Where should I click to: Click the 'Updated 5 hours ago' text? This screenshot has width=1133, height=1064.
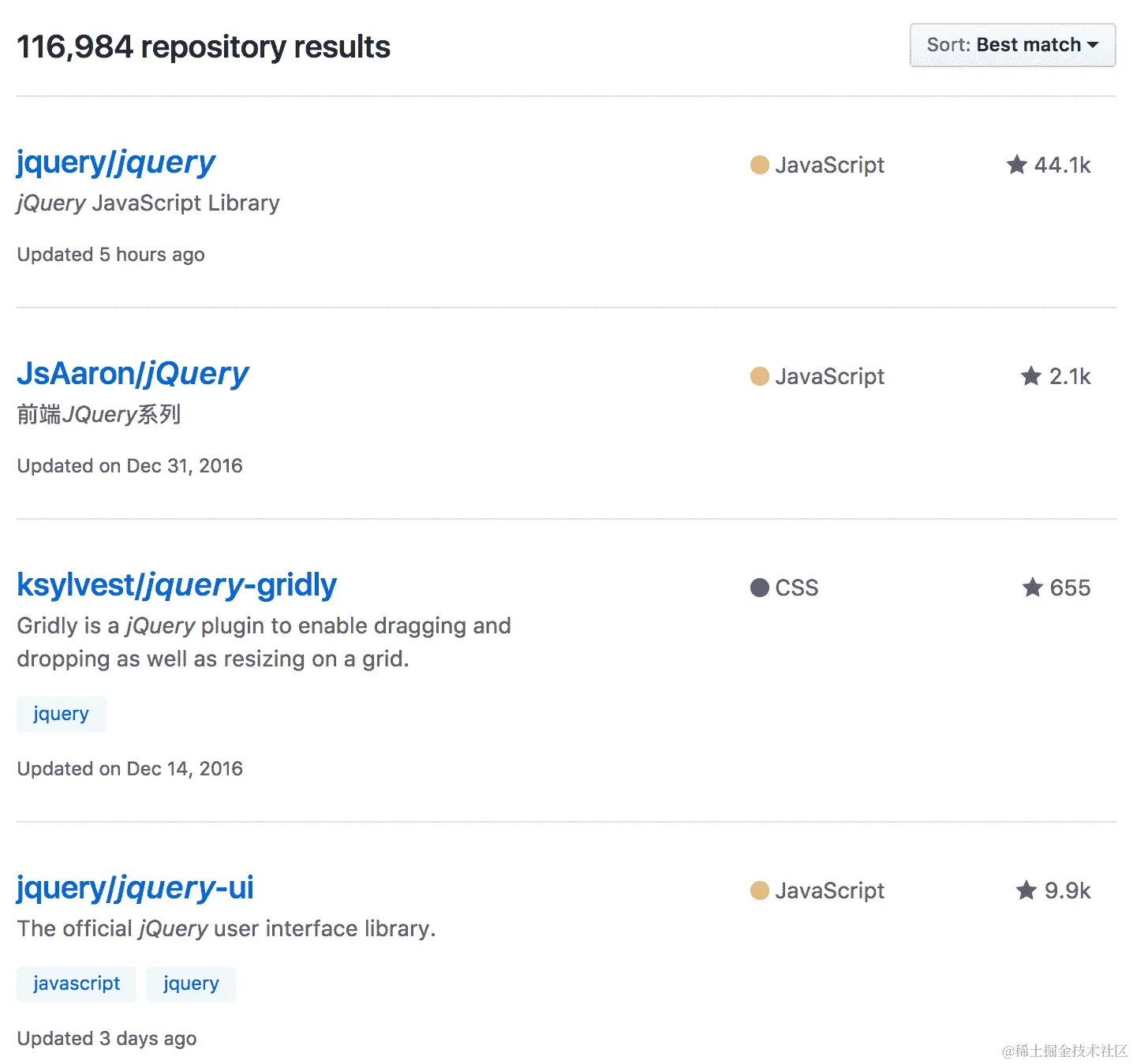[111, 255]
